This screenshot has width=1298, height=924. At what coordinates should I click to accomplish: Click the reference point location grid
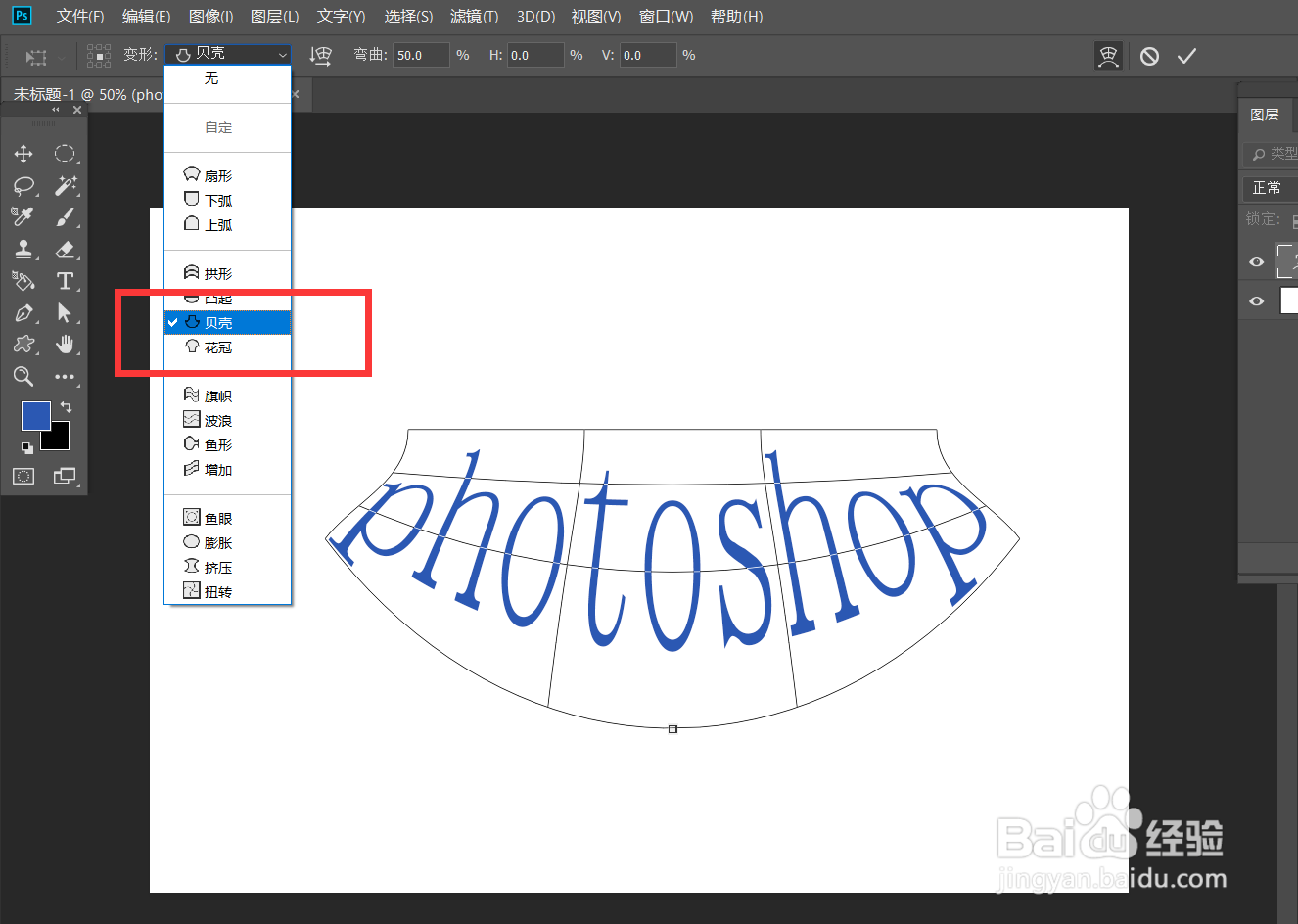click(x=99, y=56)
